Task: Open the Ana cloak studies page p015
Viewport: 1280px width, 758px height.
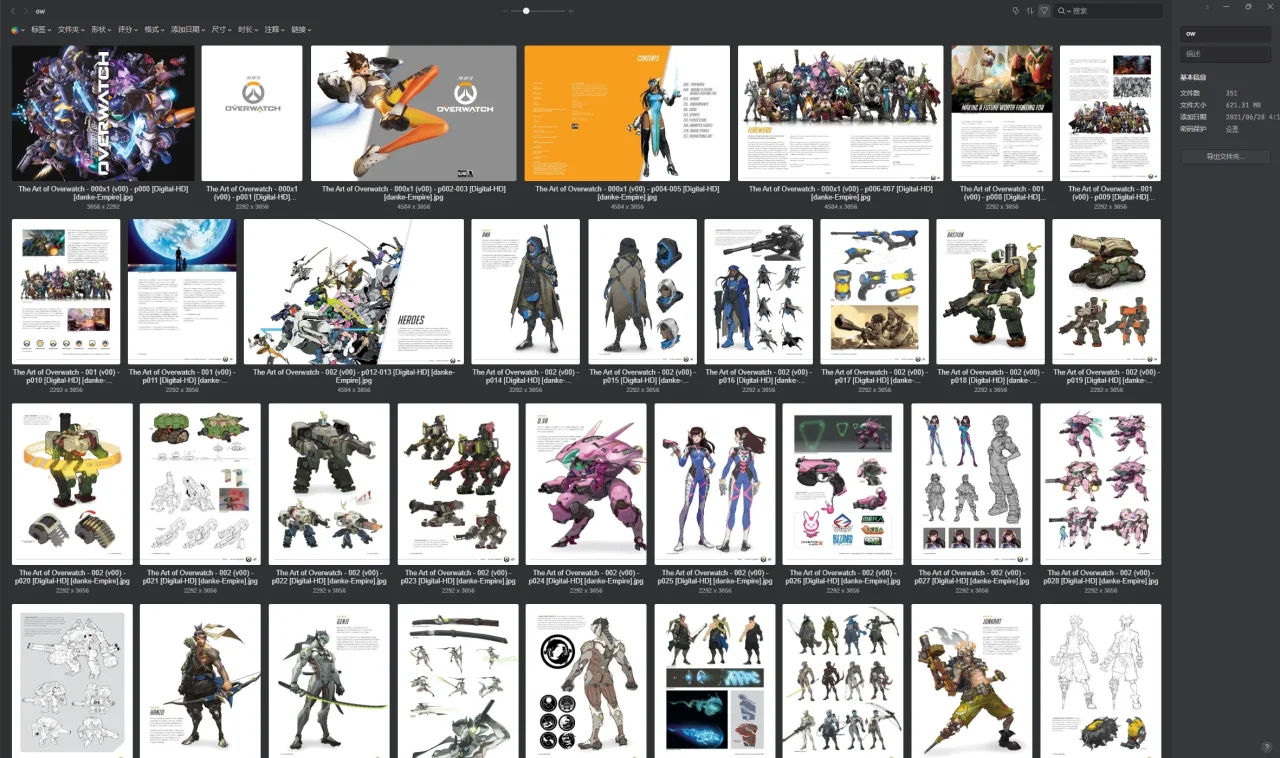Action: (642, 292)
